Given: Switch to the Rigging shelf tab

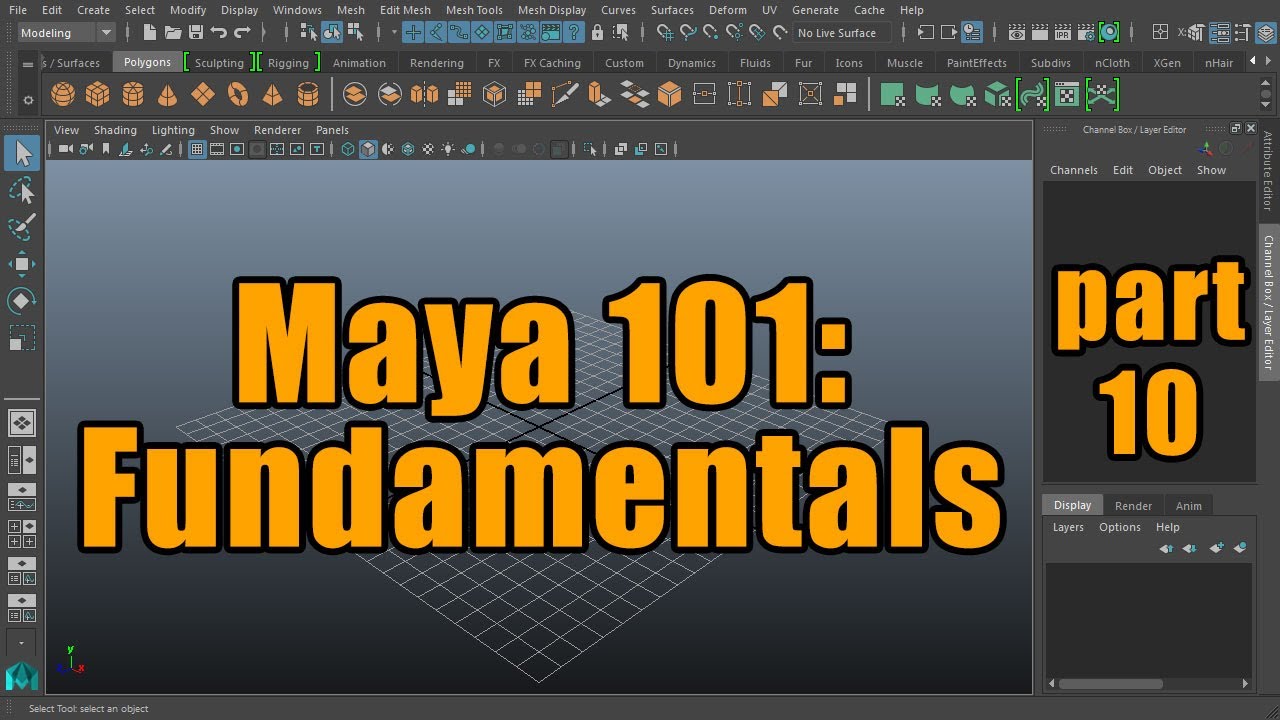Looking at the screenshot, I should [x=289, y=62].
